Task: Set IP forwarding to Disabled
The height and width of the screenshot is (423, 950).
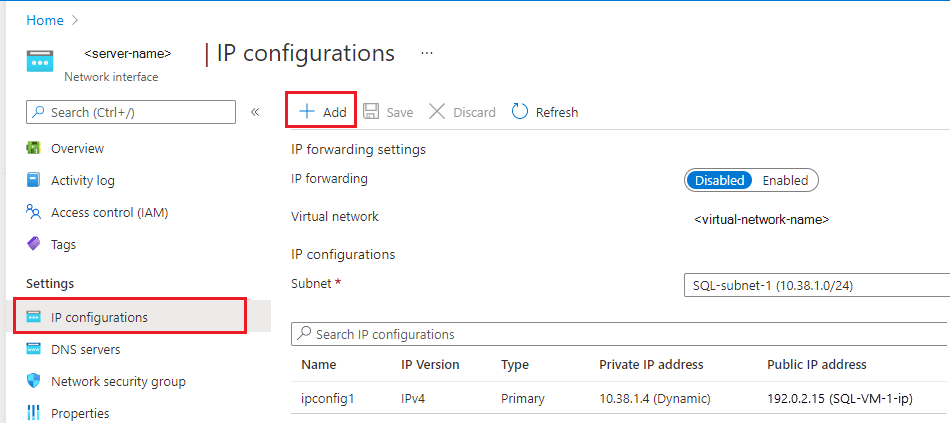Action: [x=719, y=181]
